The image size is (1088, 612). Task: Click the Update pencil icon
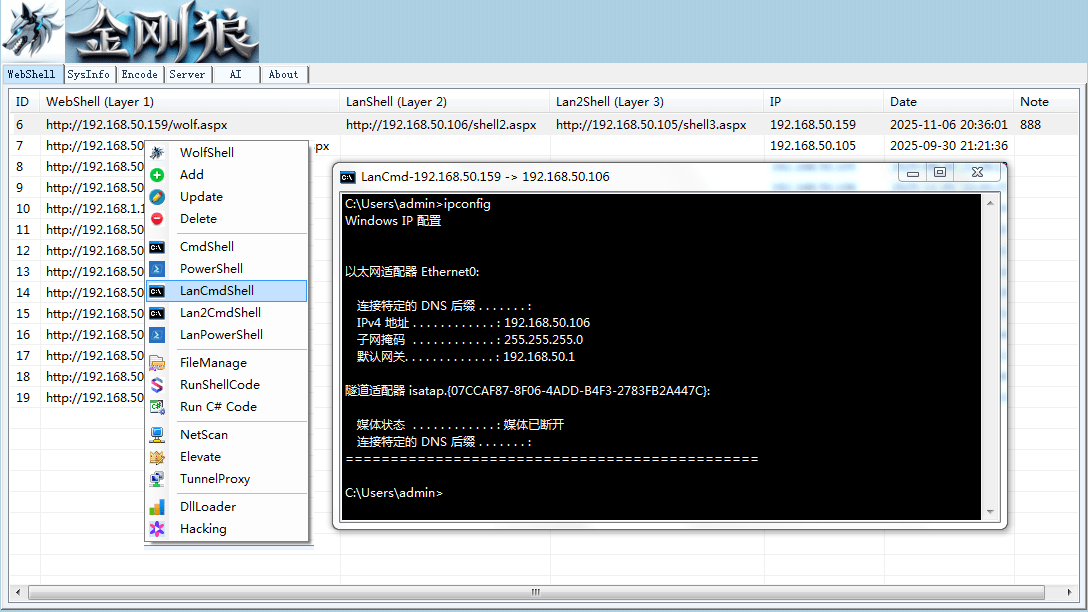point(157,197)
